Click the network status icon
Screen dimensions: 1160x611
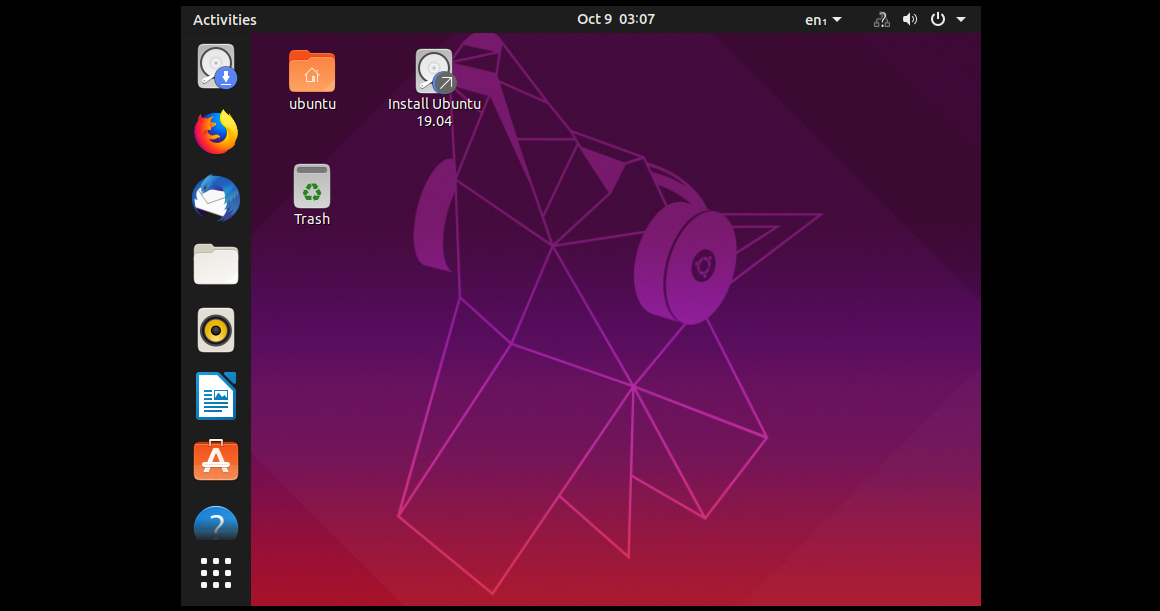[x=881, y=19]
